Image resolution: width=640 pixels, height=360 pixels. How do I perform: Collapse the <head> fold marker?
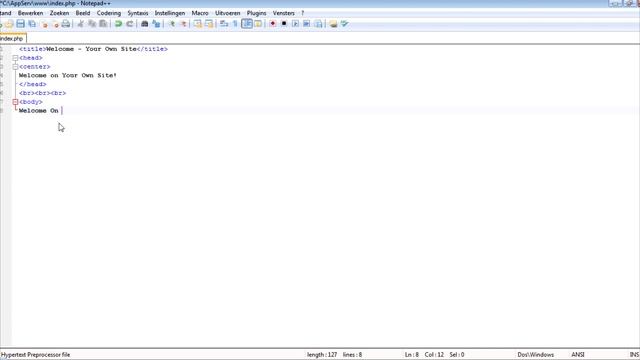[15, 58]
